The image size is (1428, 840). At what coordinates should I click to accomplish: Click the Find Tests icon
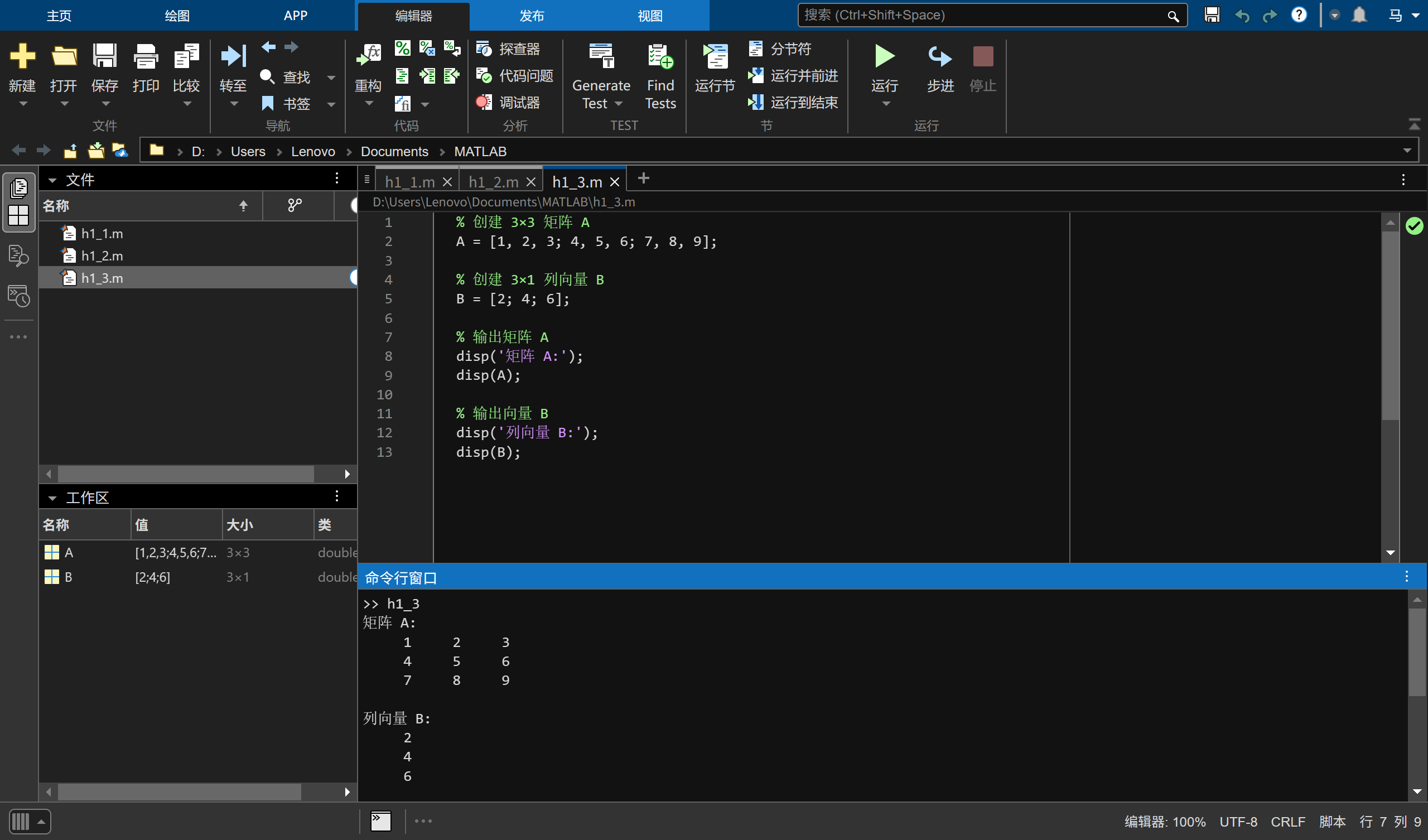pos(660,57)
